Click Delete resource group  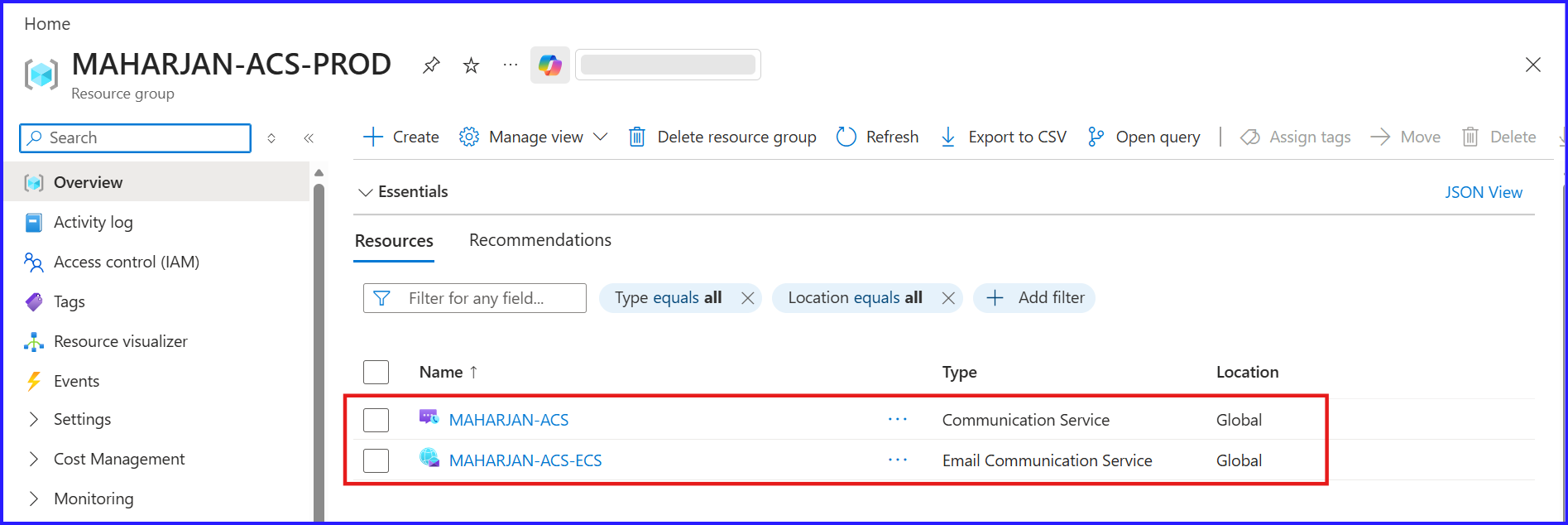pos(722,137)
